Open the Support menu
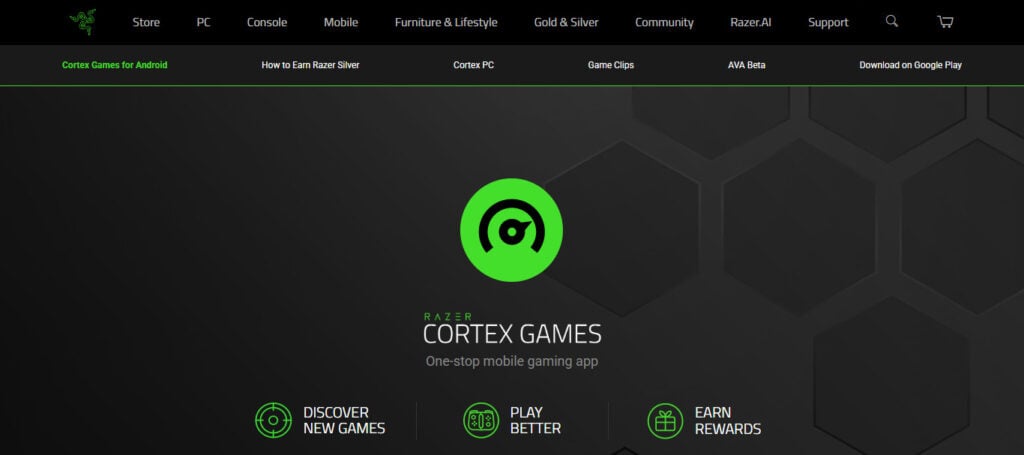Viewport: 1024px width, 455px height. [828, 22]
